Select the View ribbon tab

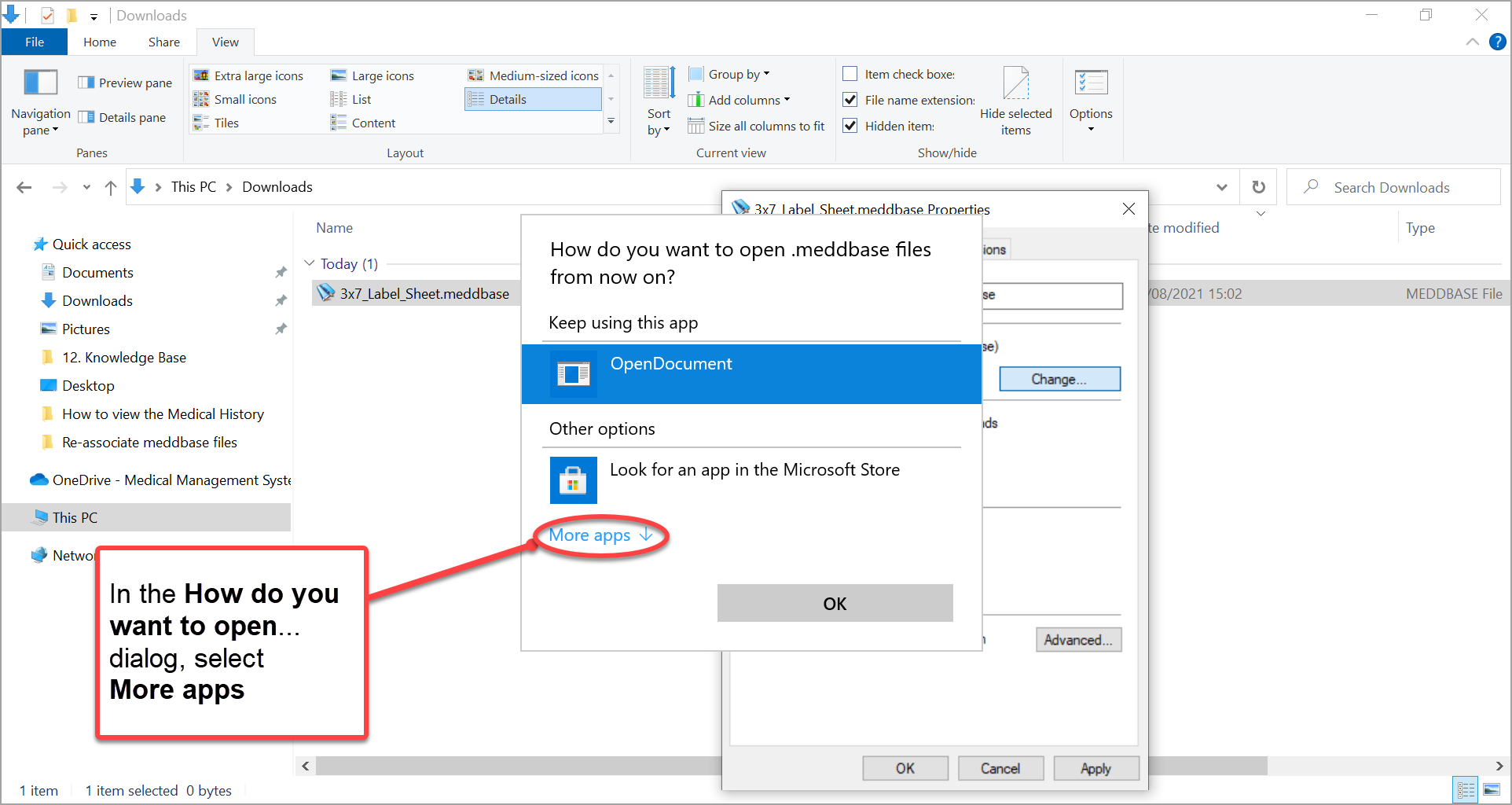pos(225,42)
